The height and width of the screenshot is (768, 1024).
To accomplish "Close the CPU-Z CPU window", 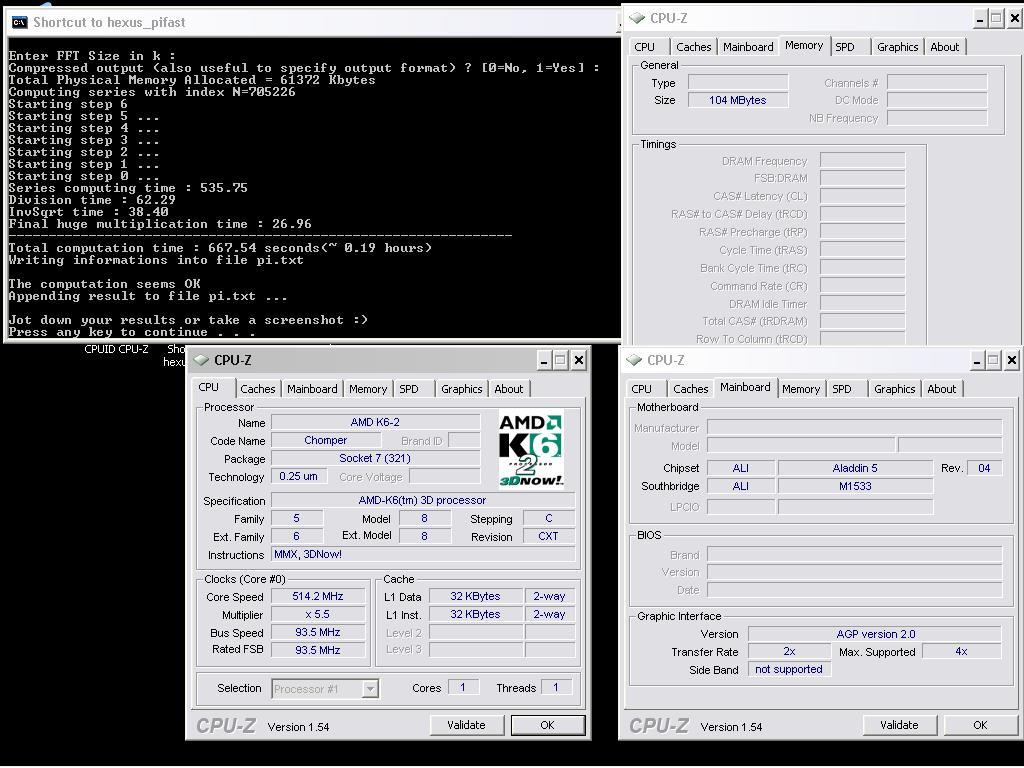I will pos(579,360).
